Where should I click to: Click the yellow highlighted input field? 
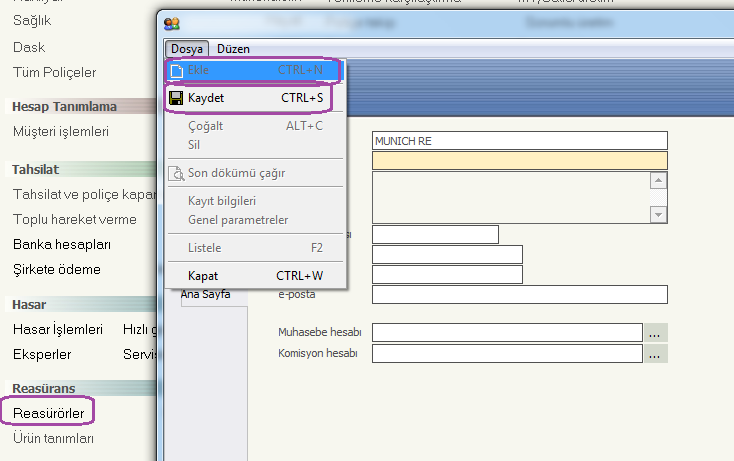518,160
